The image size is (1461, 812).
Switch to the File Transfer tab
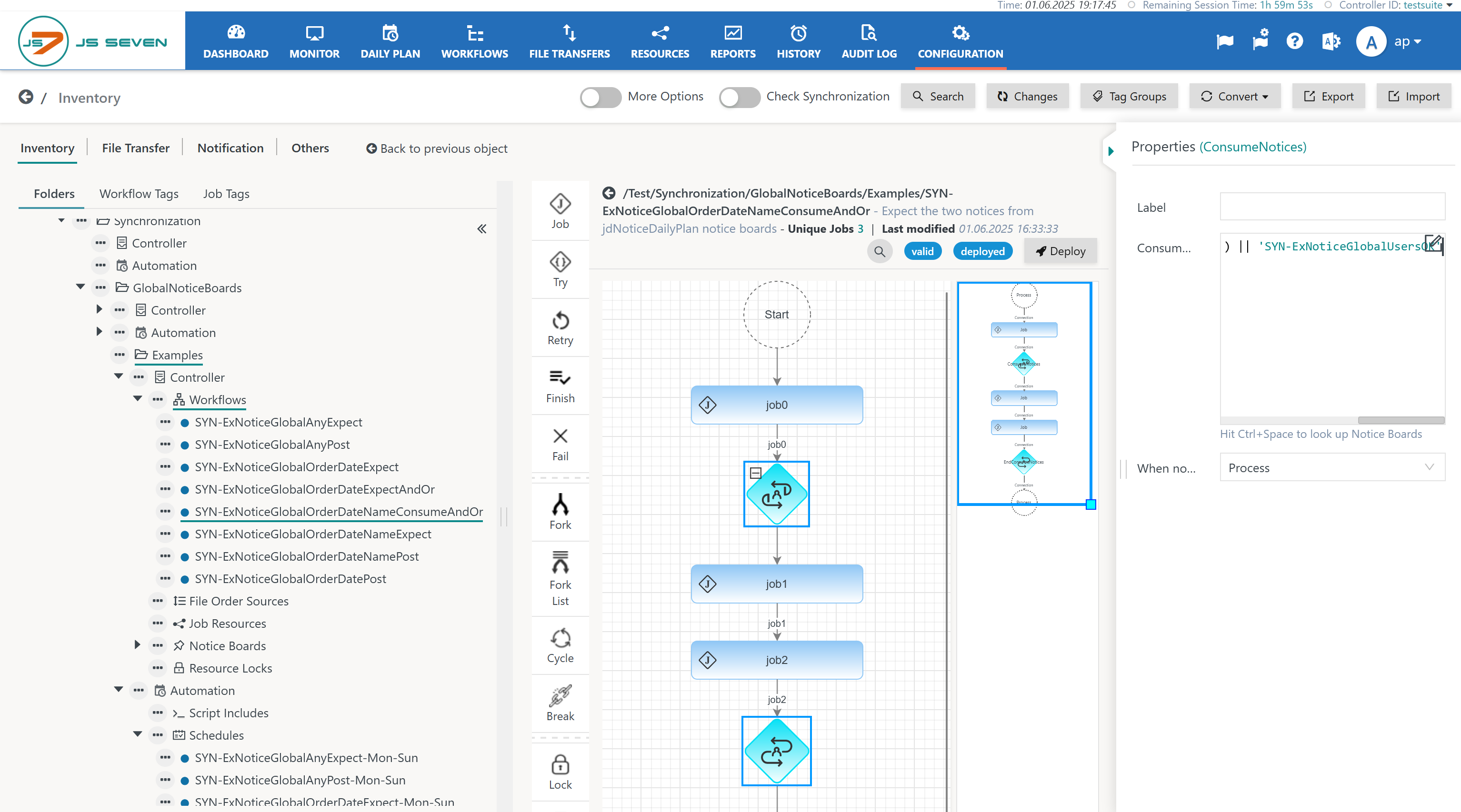[136, 148]
